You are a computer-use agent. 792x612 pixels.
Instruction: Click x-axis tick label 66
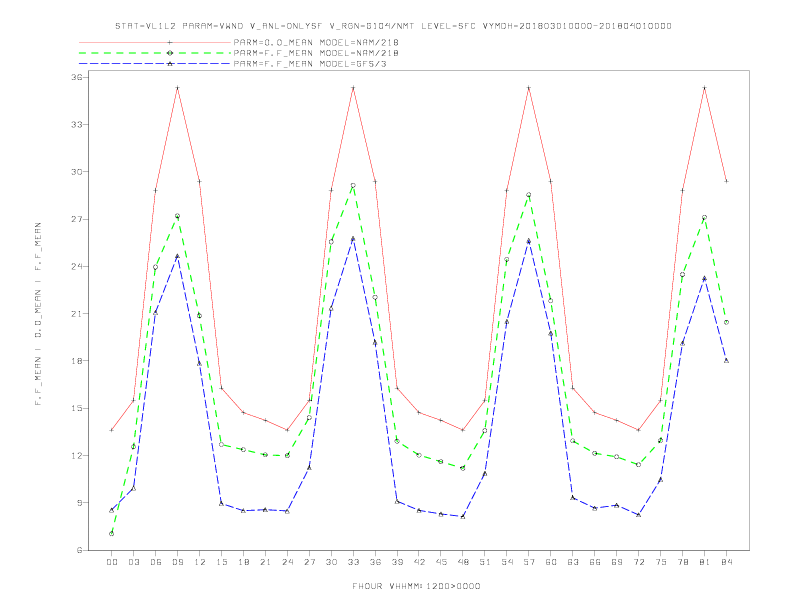pos(595,562)
